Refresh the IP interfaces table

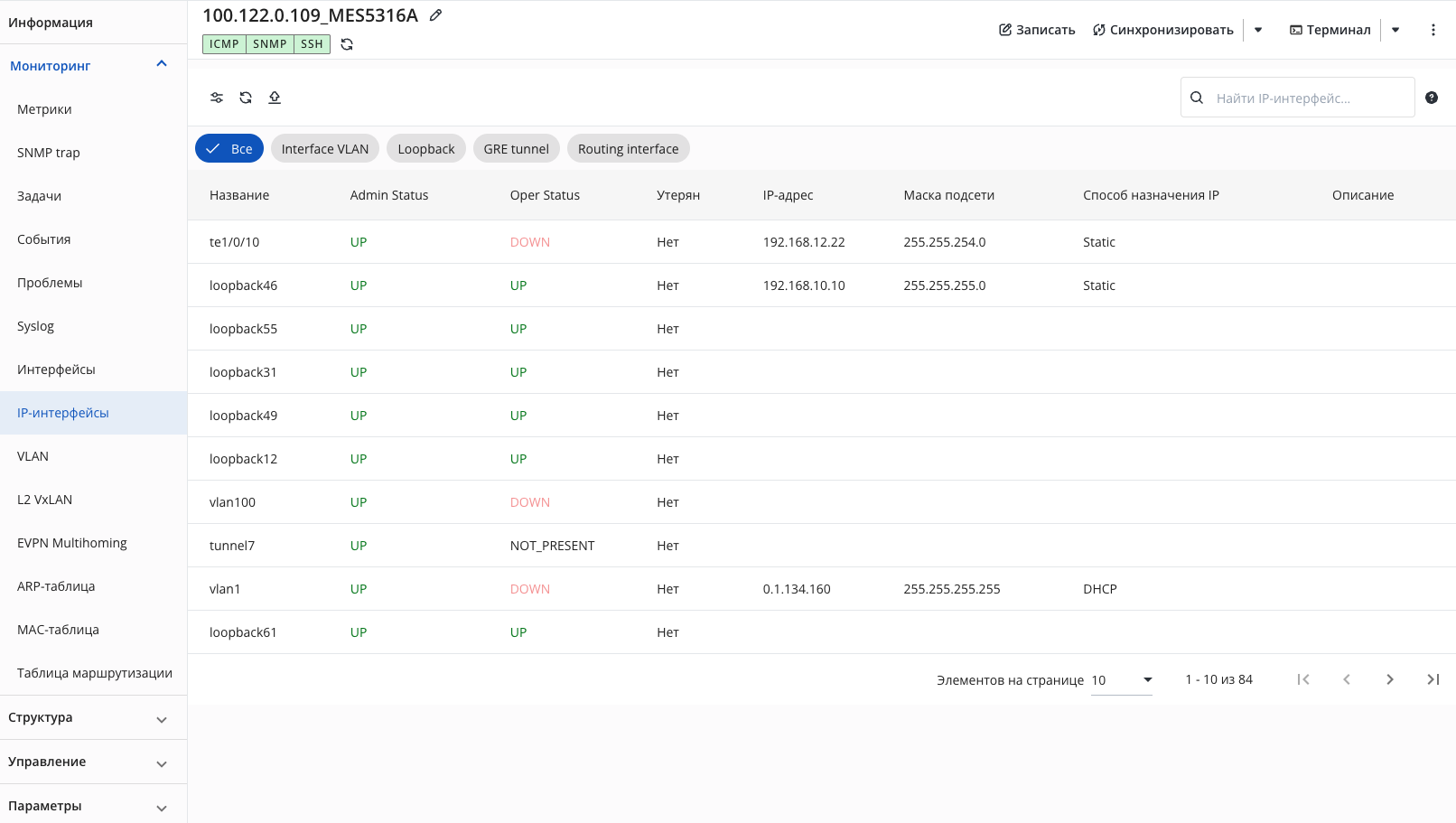(x=246, y=98)
